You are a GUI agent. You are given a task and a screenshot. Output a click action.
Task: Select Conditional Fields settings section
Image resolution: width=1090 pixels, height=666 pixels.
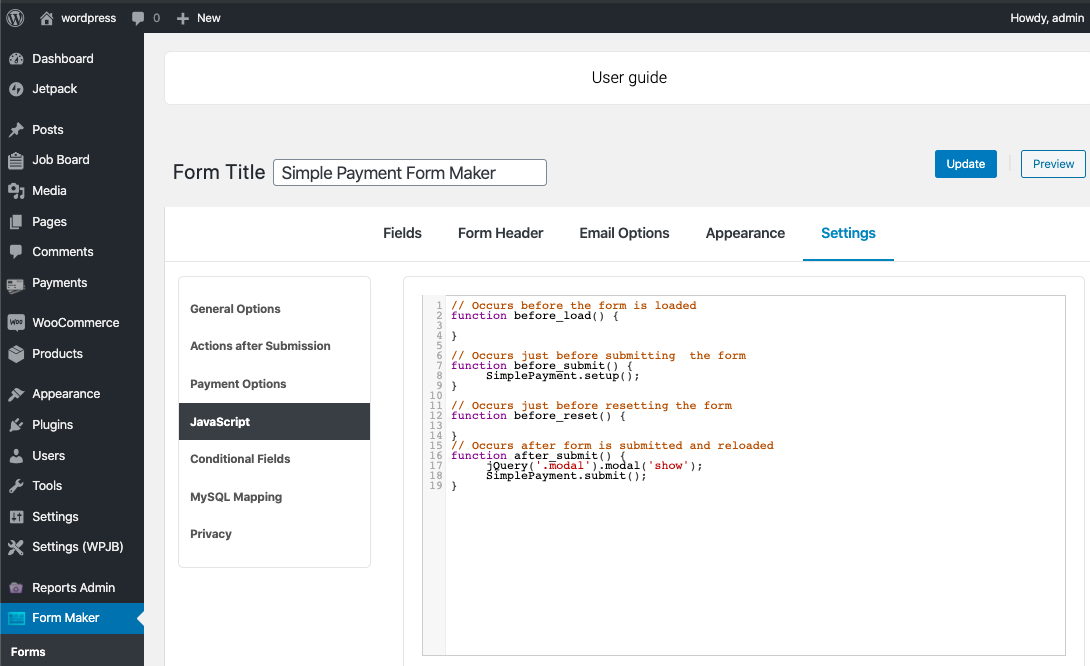tap(241, 459)
